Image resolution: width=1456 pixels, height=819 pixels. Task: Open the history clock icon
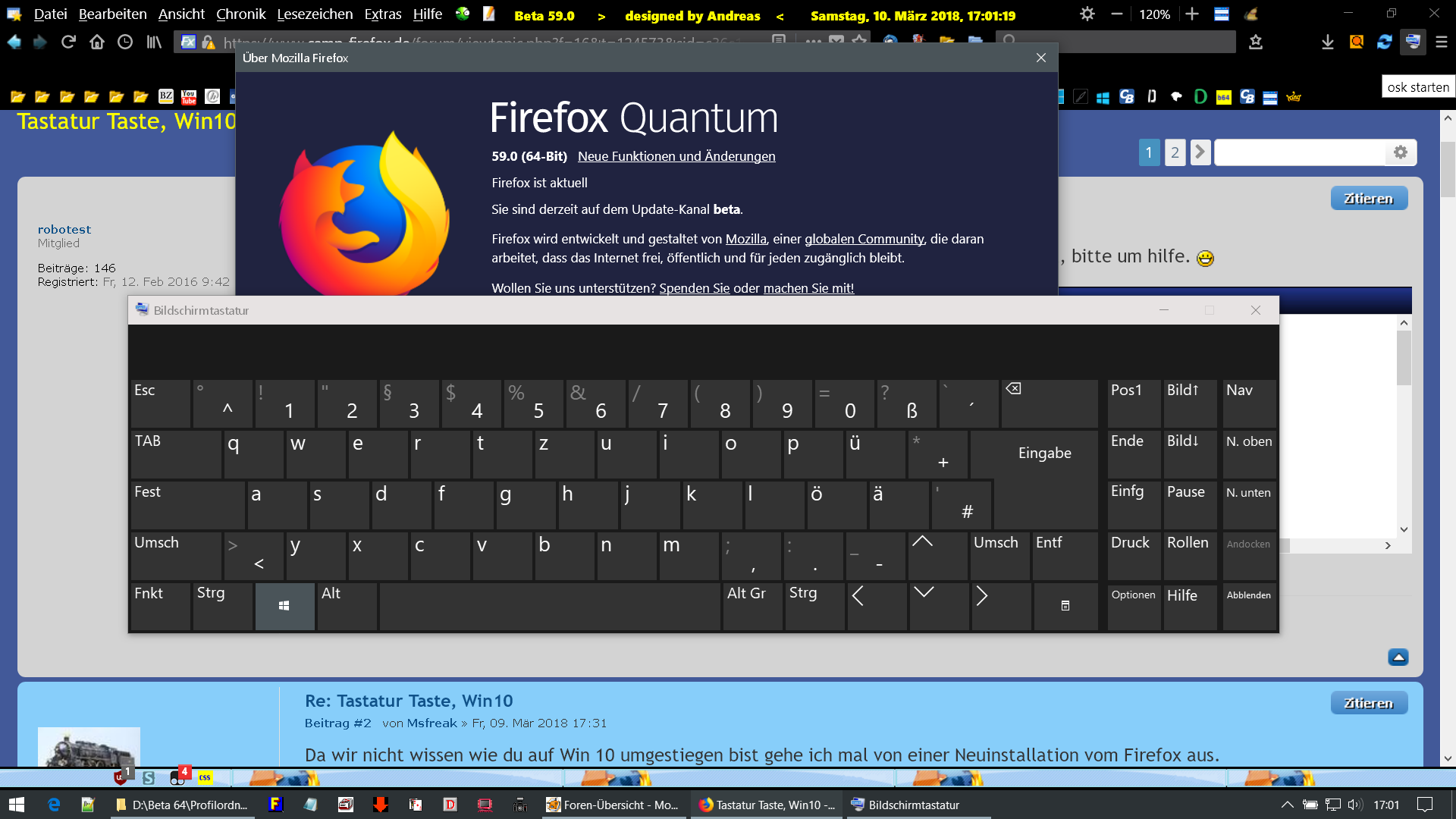tap(125, 42)
